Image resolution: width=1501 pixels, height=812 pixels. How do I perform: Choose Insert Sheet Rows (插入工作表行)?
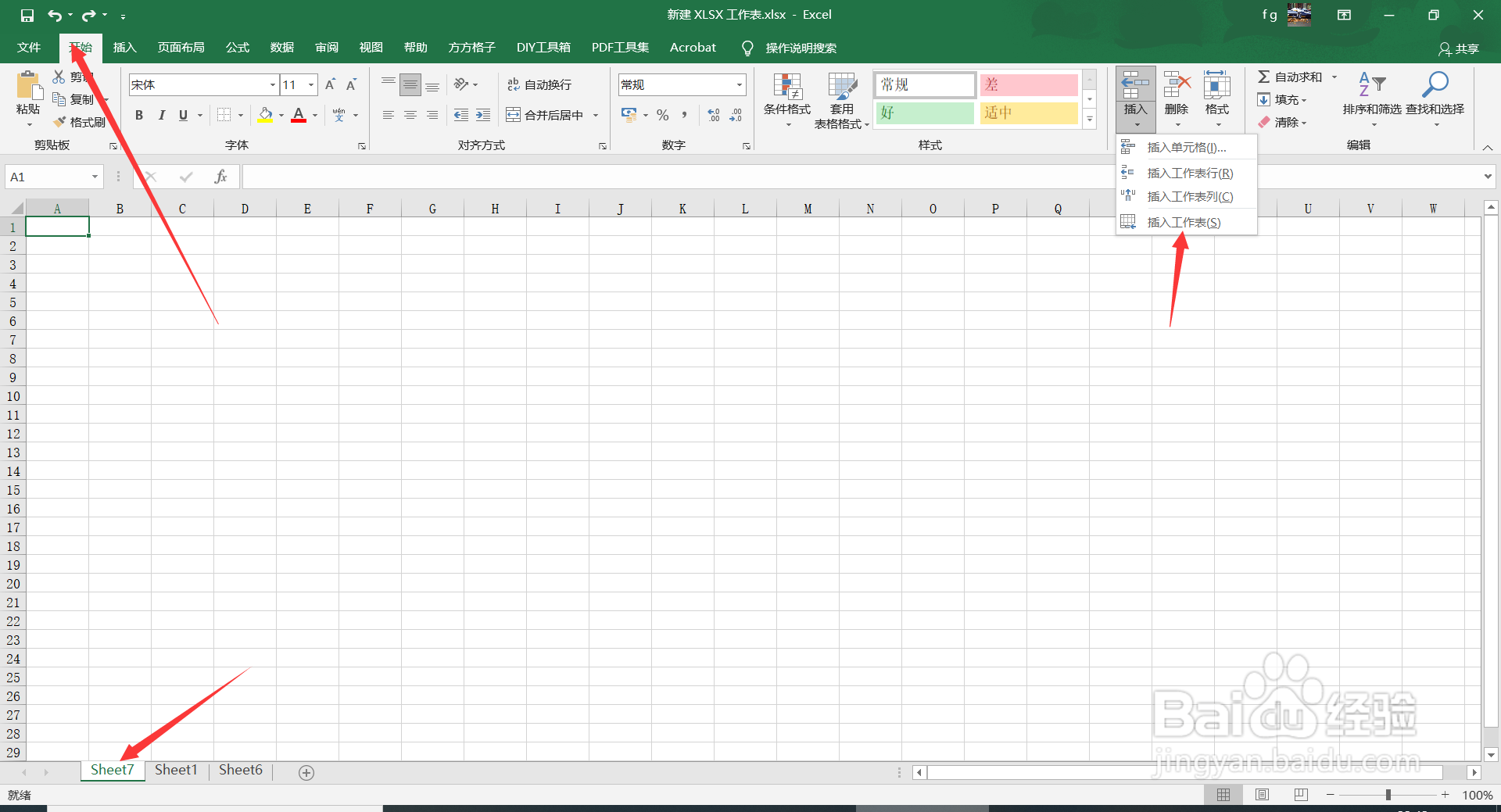pos(1186,173)
